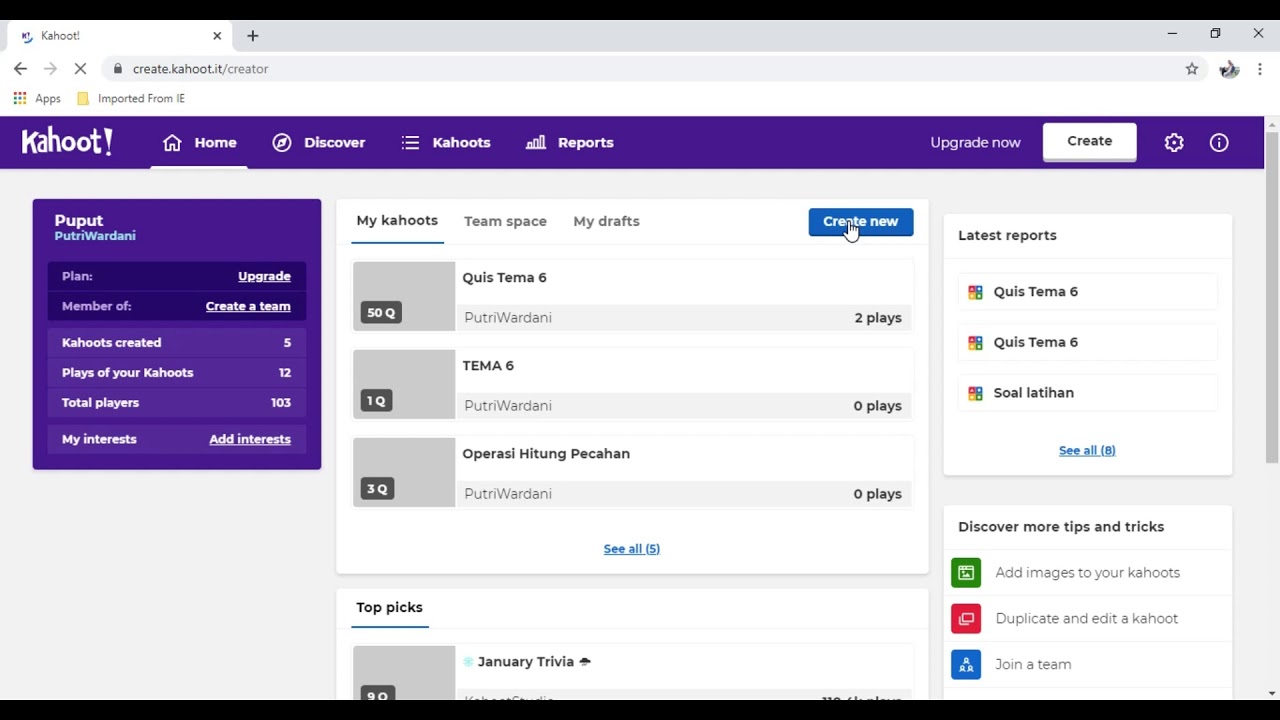The width and height of the screenshot is (1280, 720).
Task: Open the January Trivia top pick
Action: click(633, 673)
